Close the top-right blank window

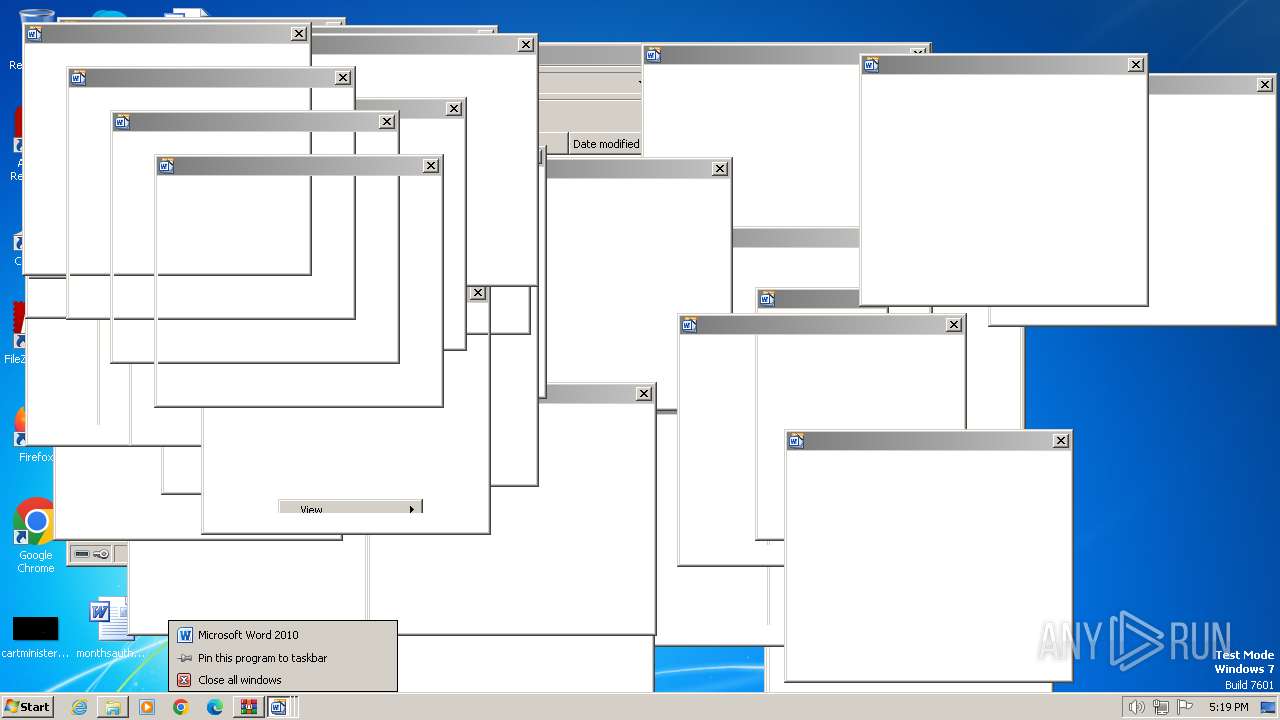pyautogui.click(x=1136, y=65)
